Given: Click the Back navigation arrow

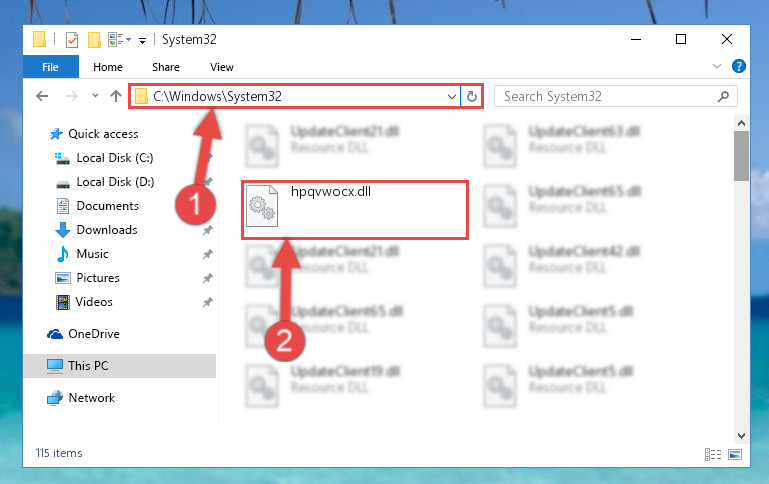Looking at the screenshot, I should click(x=42, y=96).
